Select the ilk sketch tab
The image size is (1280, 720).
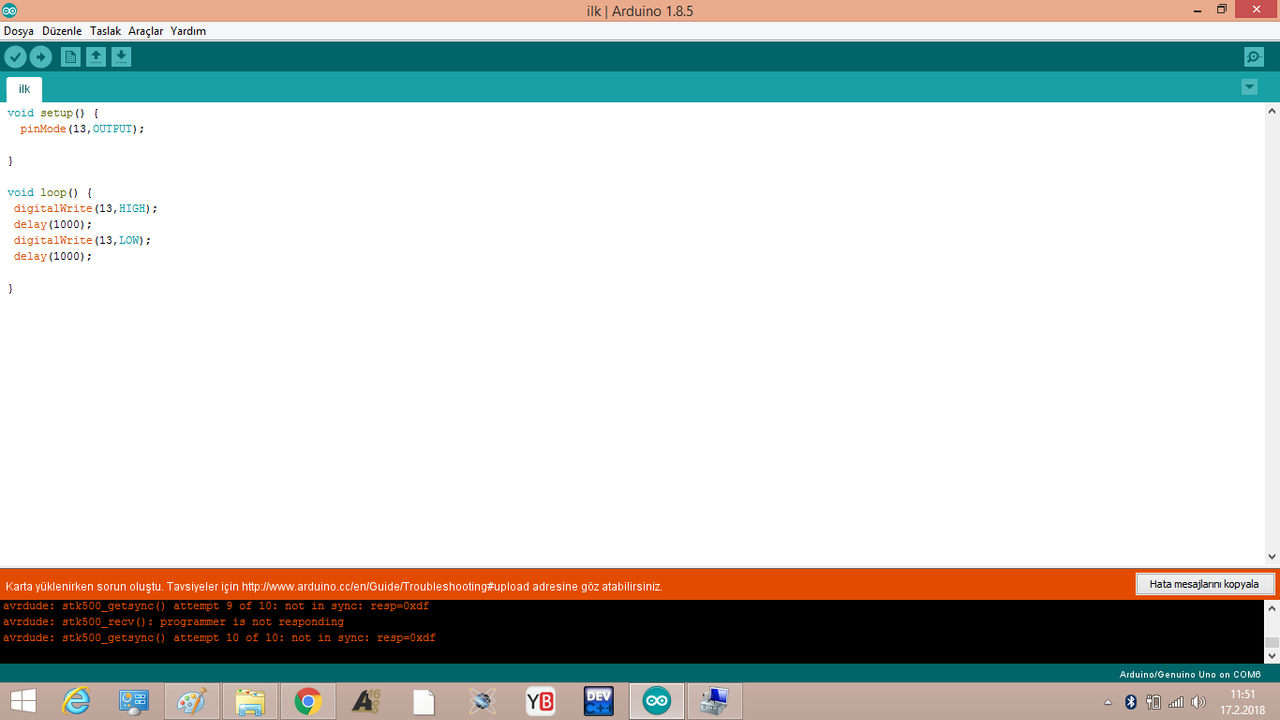point(24,89)
